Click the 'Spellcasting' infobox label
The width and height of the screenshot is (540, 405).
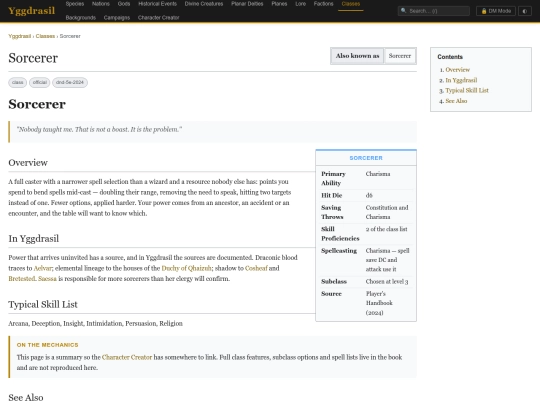[x=339, y=251]
